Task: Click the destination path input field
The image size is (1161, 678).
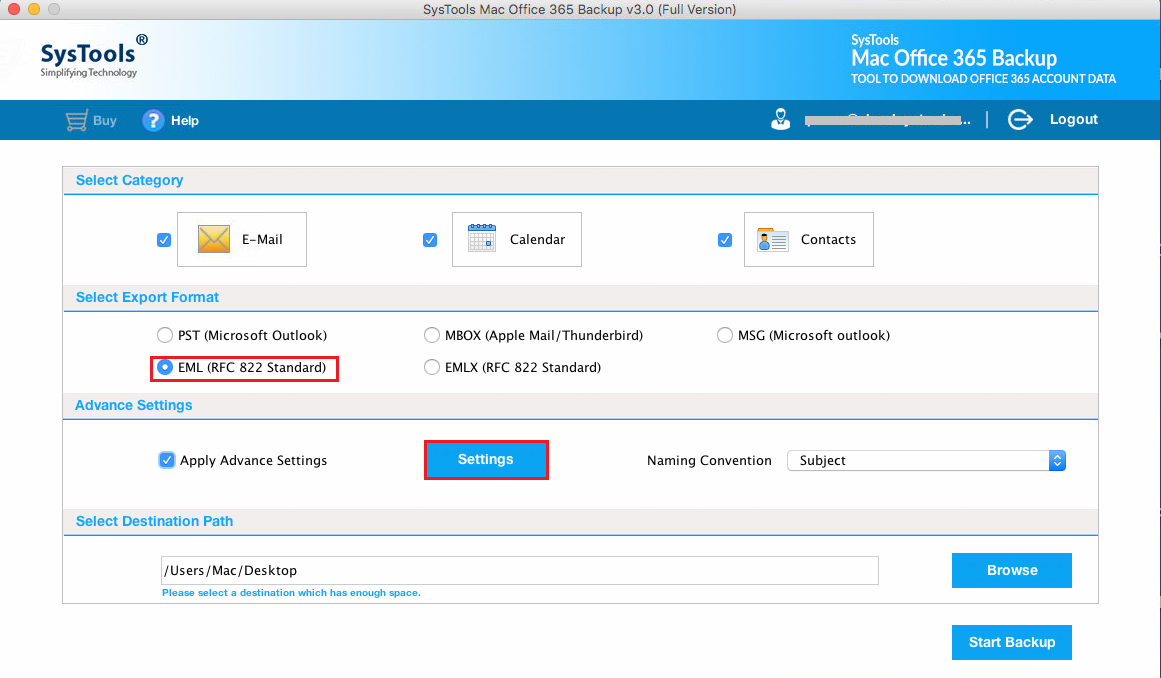Action: (520, 571)
